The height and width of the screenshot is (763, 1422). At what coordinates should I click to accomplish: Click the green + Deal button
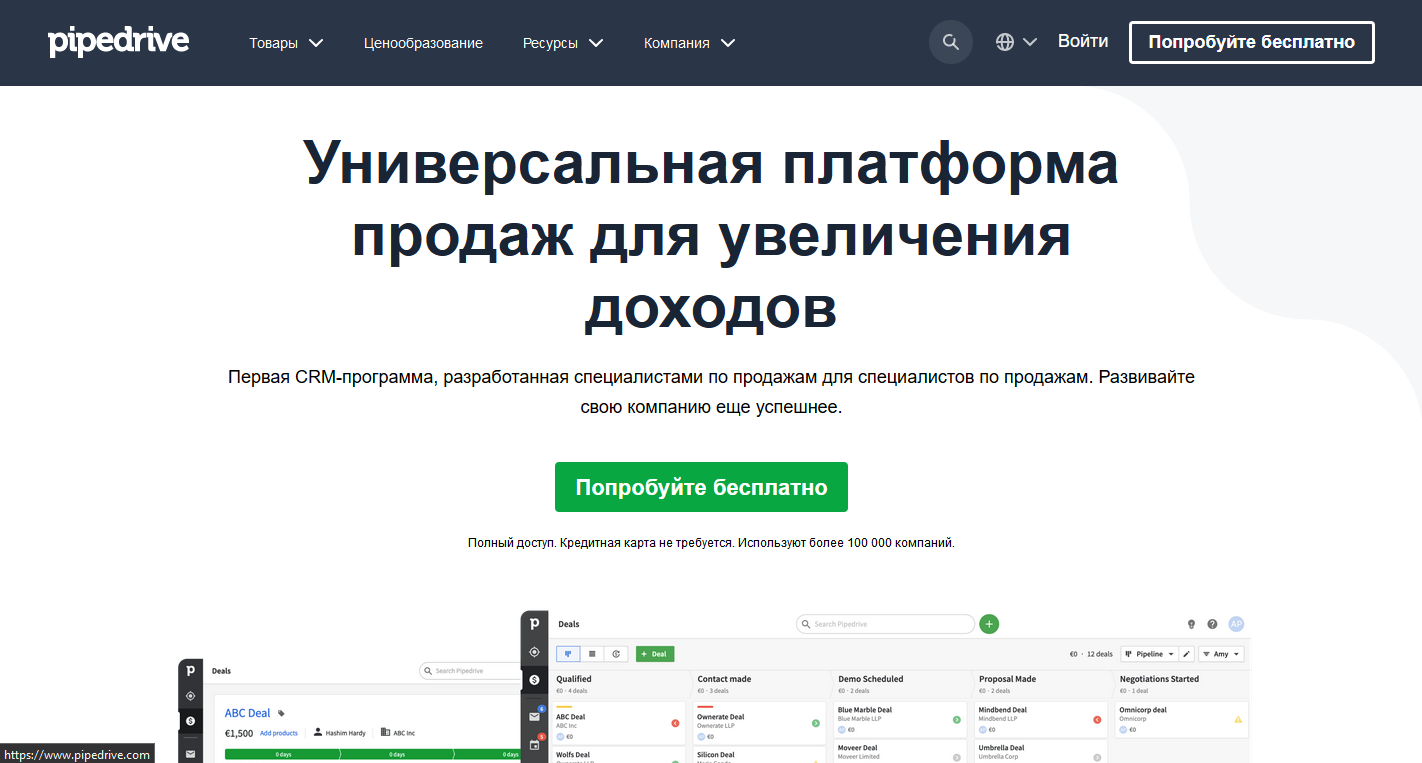pos(655,654)
